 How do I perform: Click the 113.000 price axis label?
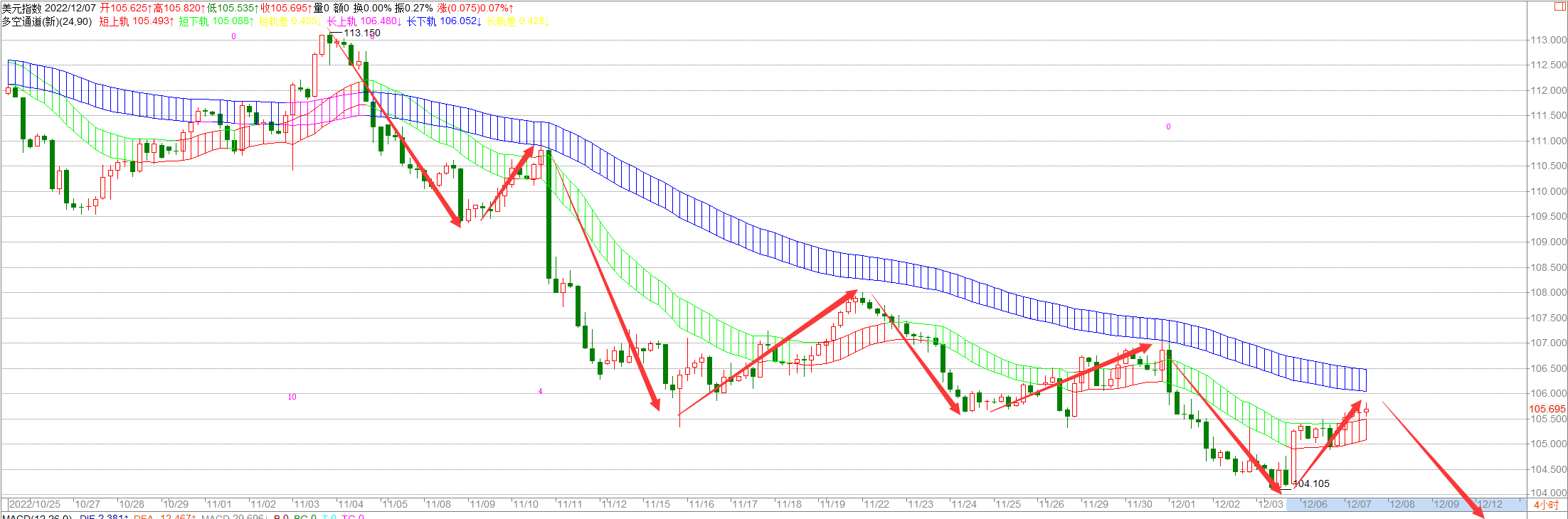pos(1548,40)
